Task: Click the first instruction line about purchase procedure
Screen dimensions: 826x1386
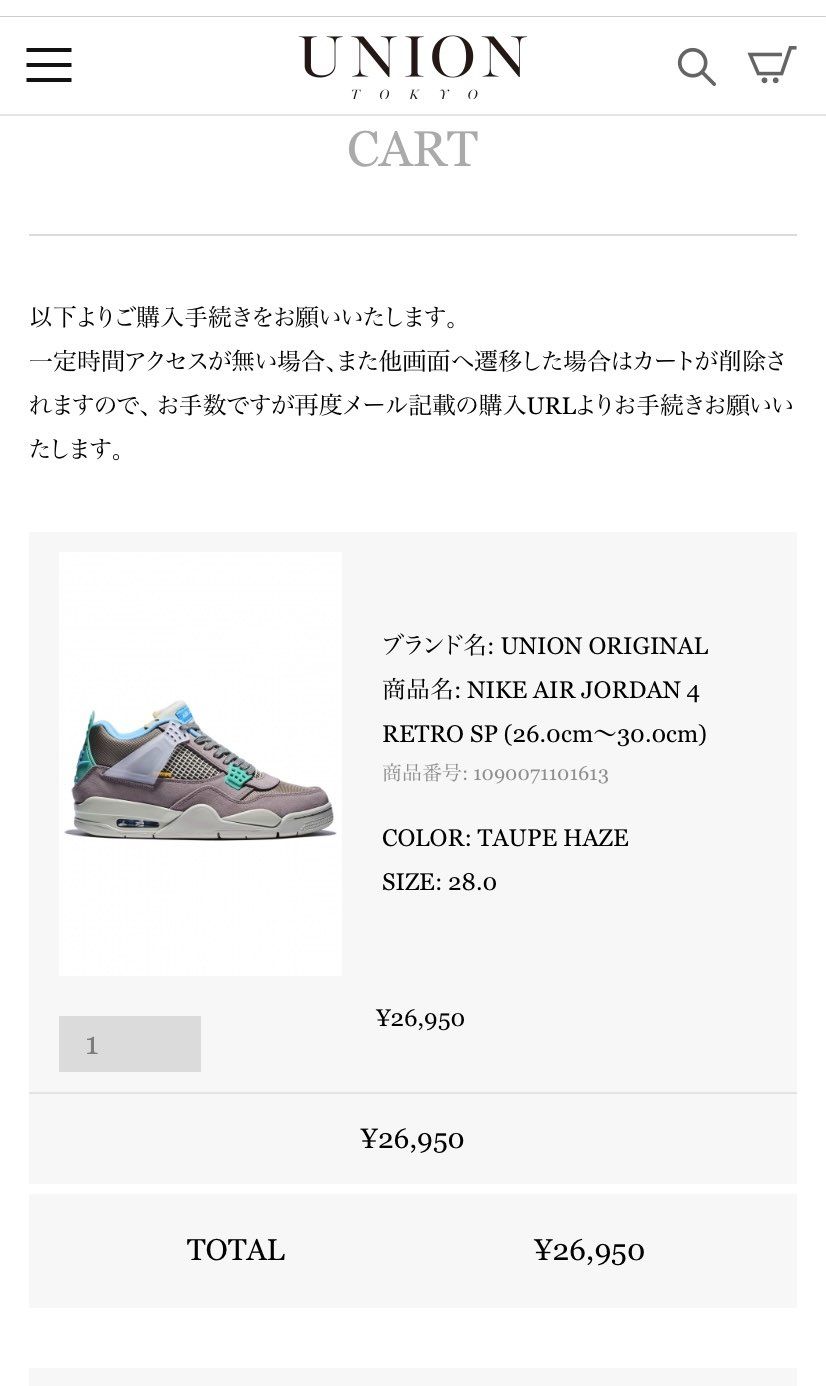Action: coord(246,318)
